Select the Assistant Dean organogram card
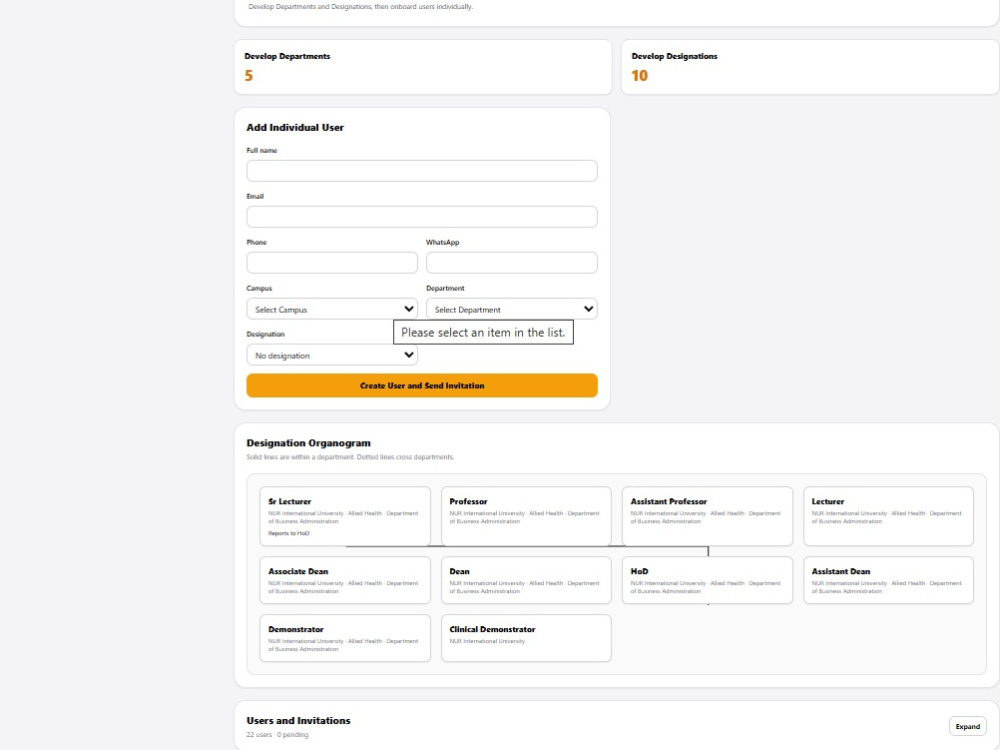Screen dimensions: 1000x750 (x=888, y=580)
